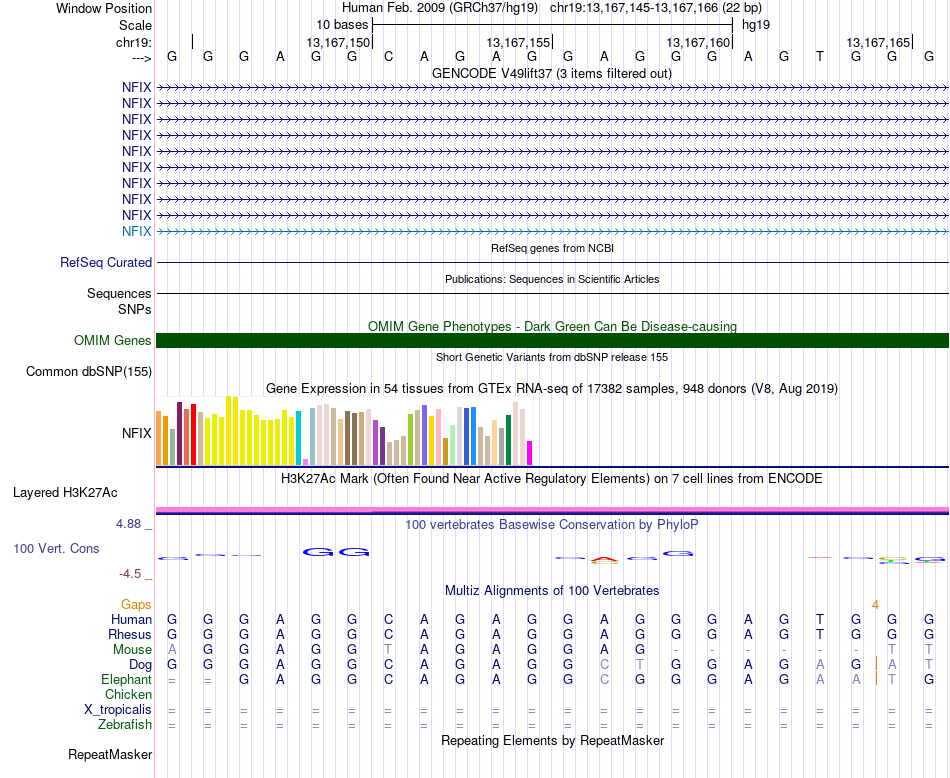Click the 13,167,155 ruler coordinate

[518, 42]
